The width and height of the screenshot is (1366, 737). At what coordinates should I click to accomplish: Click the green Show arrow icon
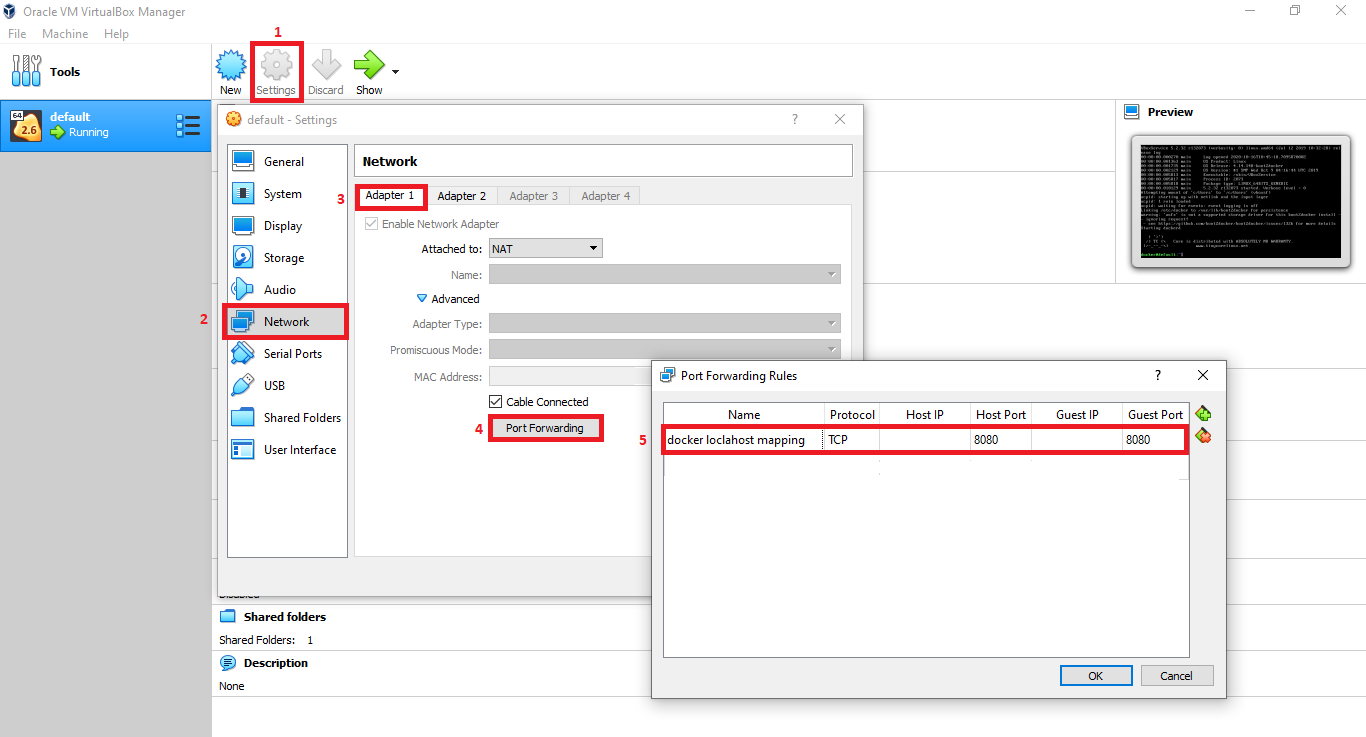pos(369,65)
